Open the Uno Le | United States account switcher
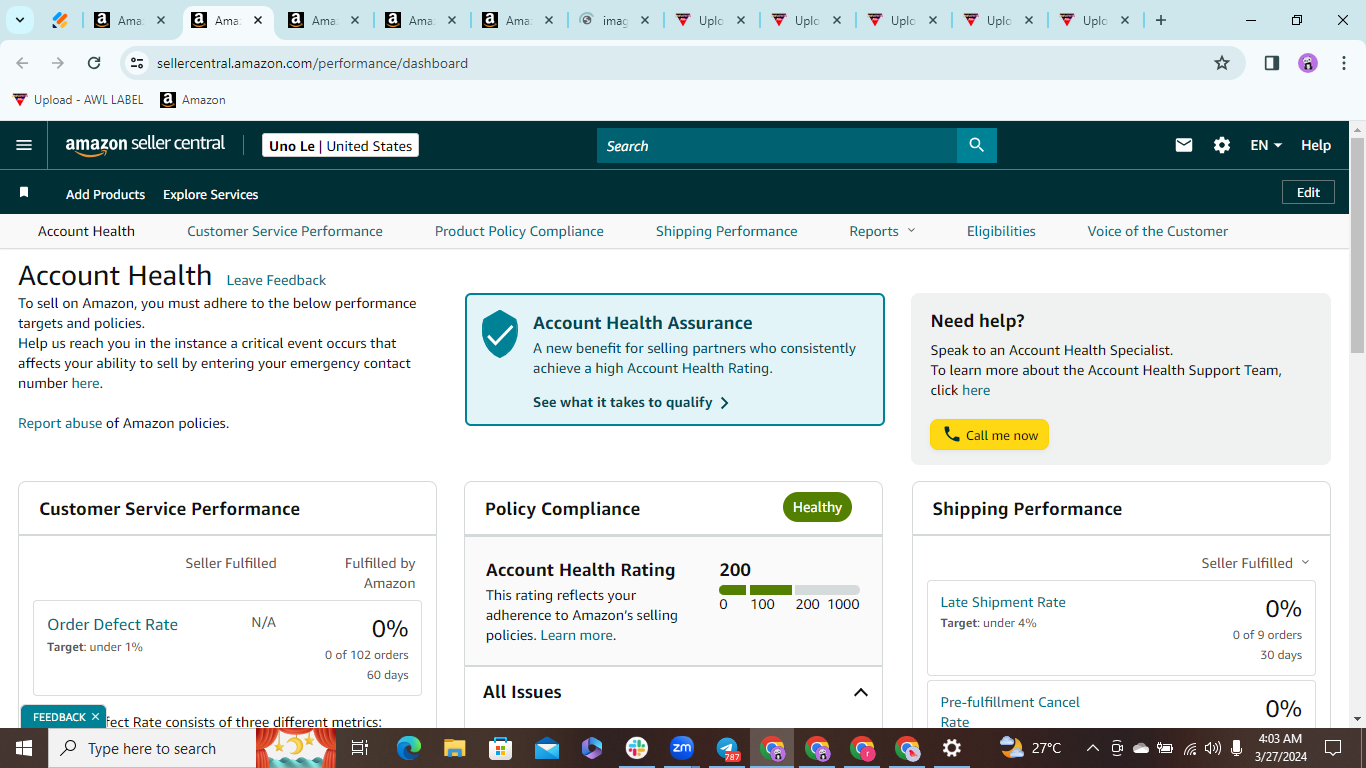This screenshot has width=1366, height=768. [x=340, y=145]
